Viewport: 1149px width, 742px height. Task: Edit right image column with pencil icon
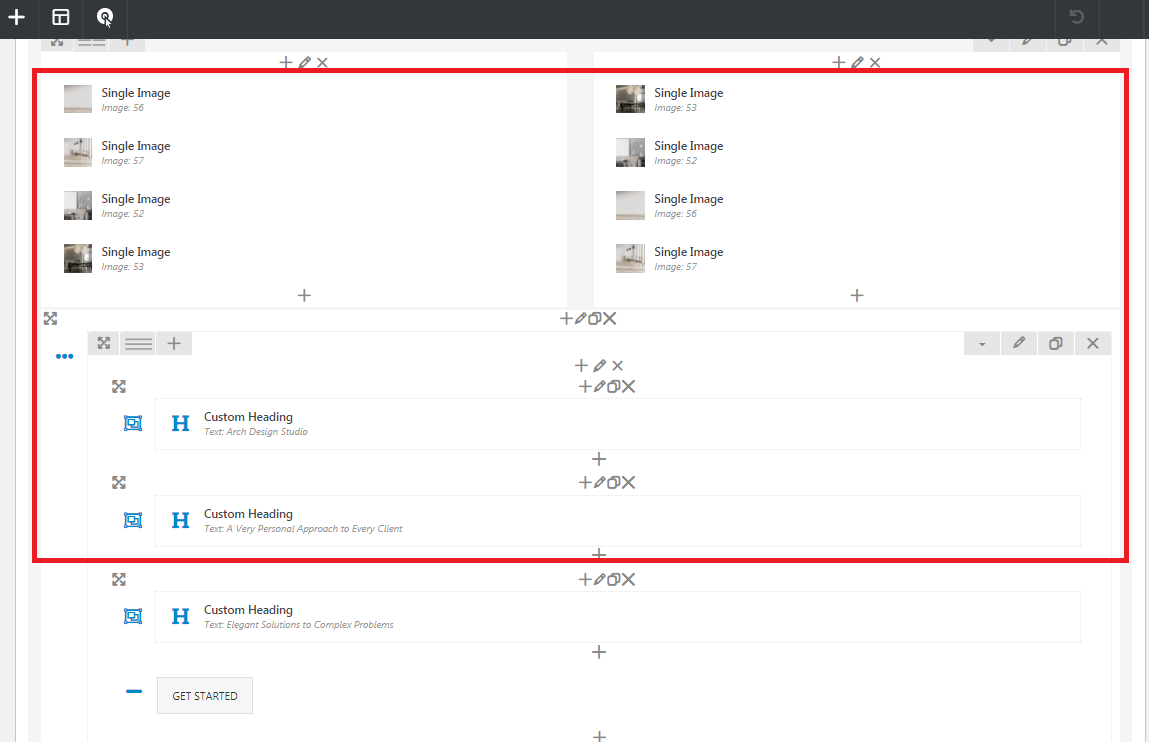857,63
